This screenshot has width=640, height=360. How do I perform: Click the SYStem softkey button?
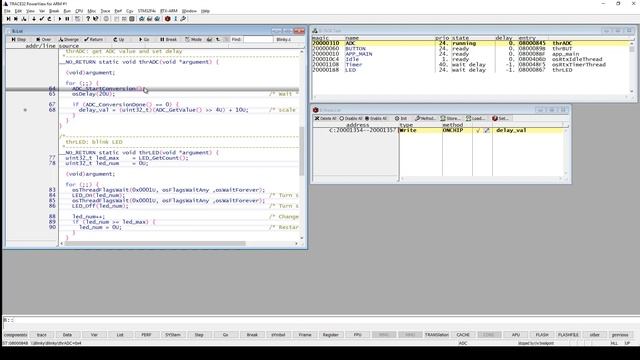173,335
